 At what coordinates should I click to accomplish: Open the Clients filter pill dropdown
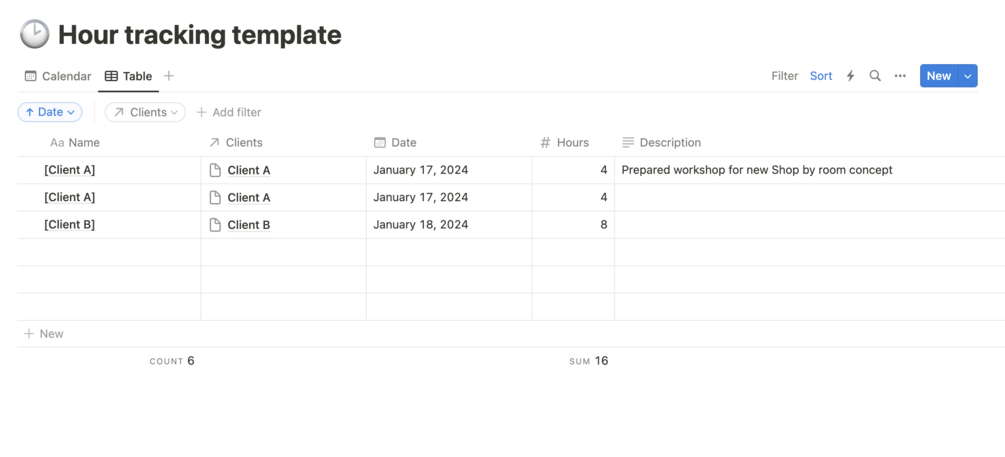click(x=145, y=112)
